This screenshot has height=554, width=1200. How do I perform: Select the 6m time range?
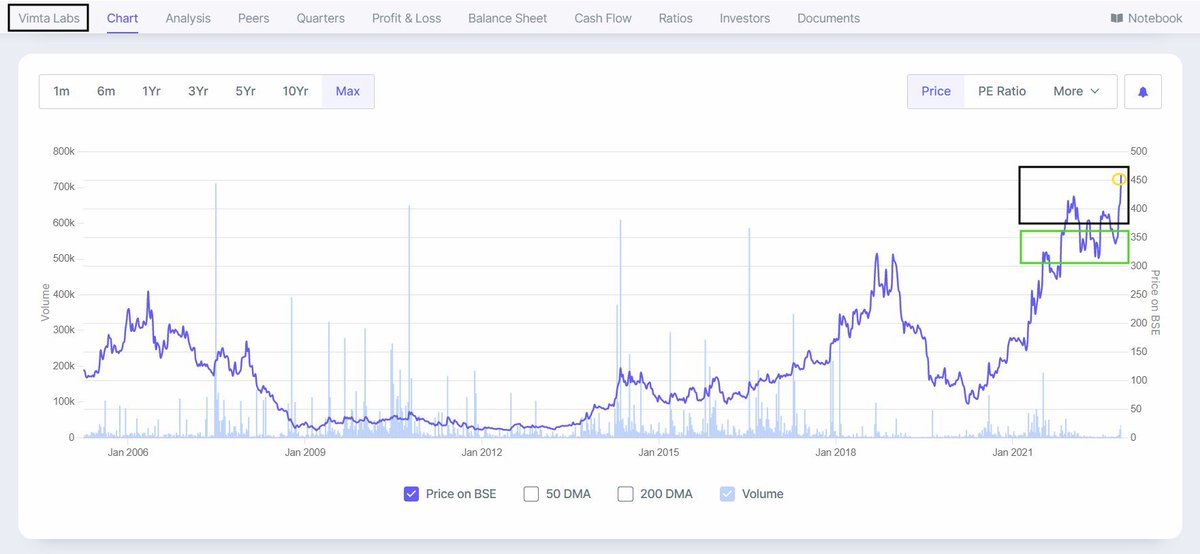(x=106, y=91)
